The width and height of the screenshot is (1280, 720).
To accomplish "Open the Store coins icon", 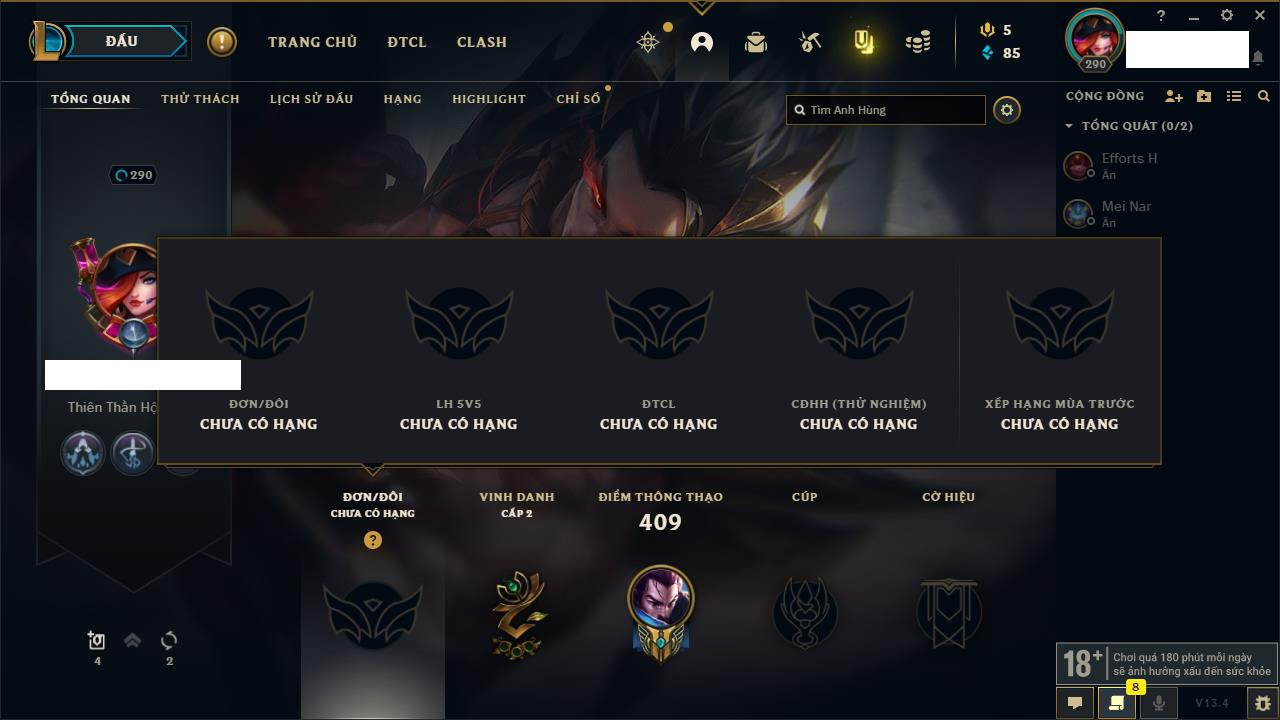I will pyautogui.click(x=918, y=42).
